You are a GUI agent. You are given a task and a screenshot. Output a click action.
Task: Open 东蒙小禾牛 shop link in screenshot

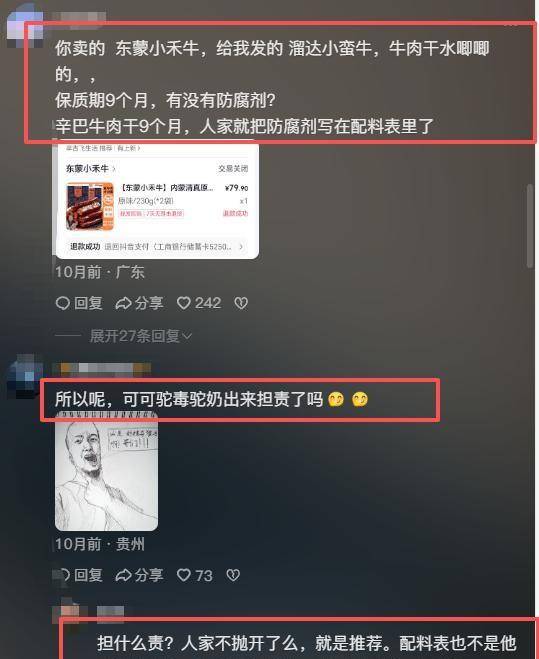[90, 169]
